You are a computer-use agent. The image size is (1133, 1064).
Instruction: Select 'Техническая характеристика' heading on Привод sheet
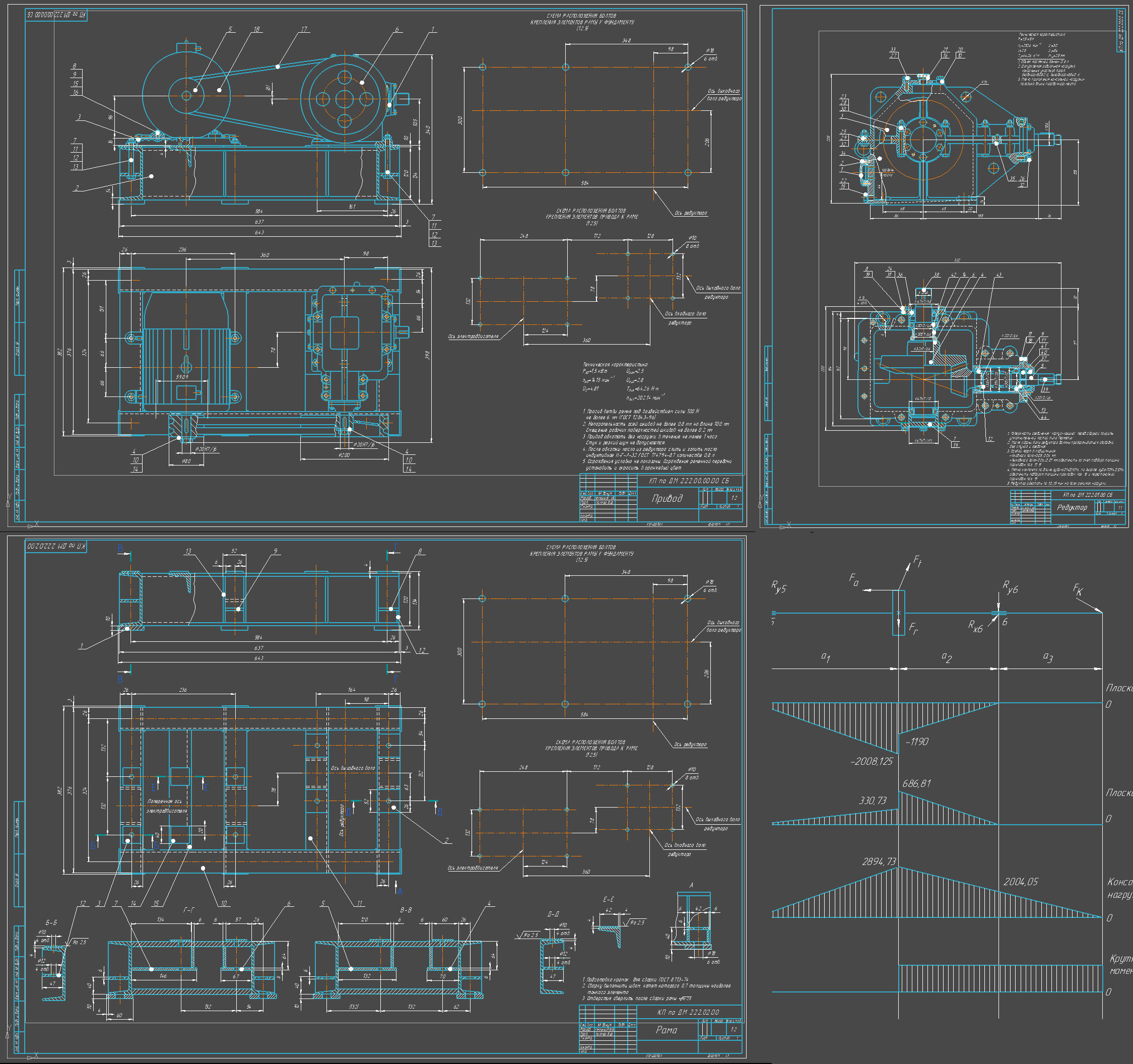tap(615, 364)
